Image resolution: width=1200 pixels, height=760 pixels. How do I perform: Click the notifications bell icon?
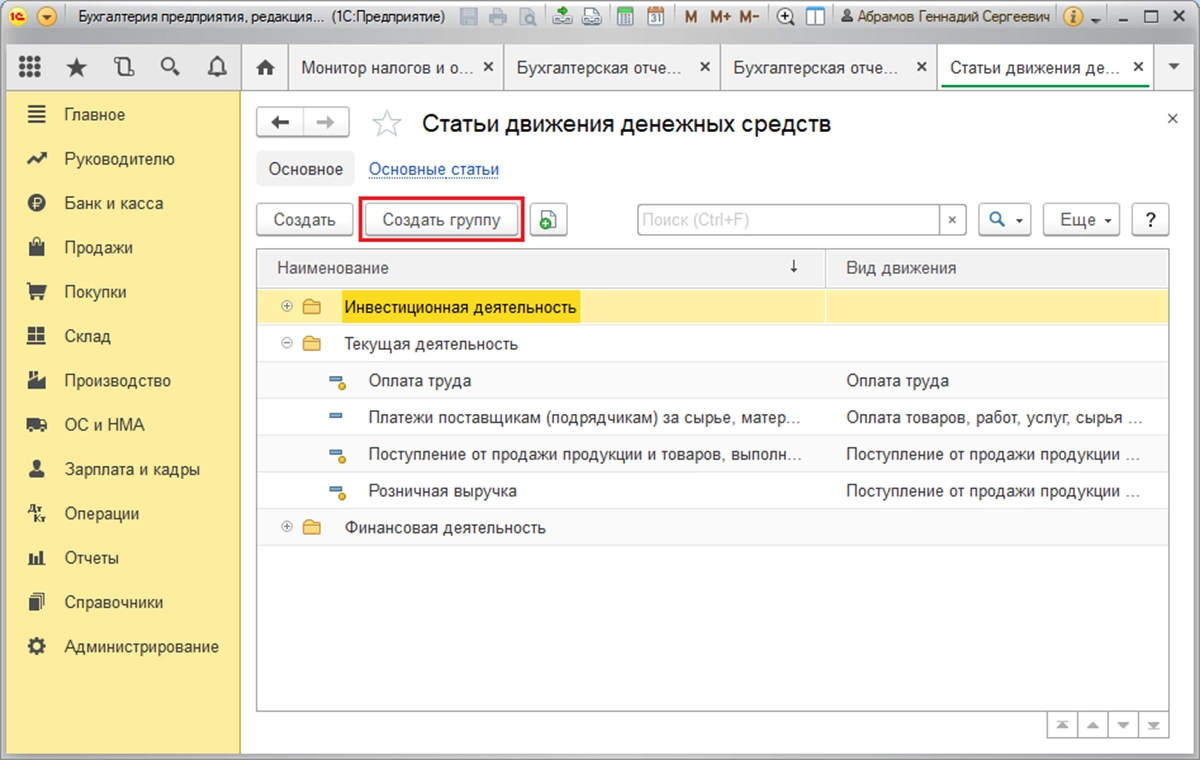[x=216, y=67]
